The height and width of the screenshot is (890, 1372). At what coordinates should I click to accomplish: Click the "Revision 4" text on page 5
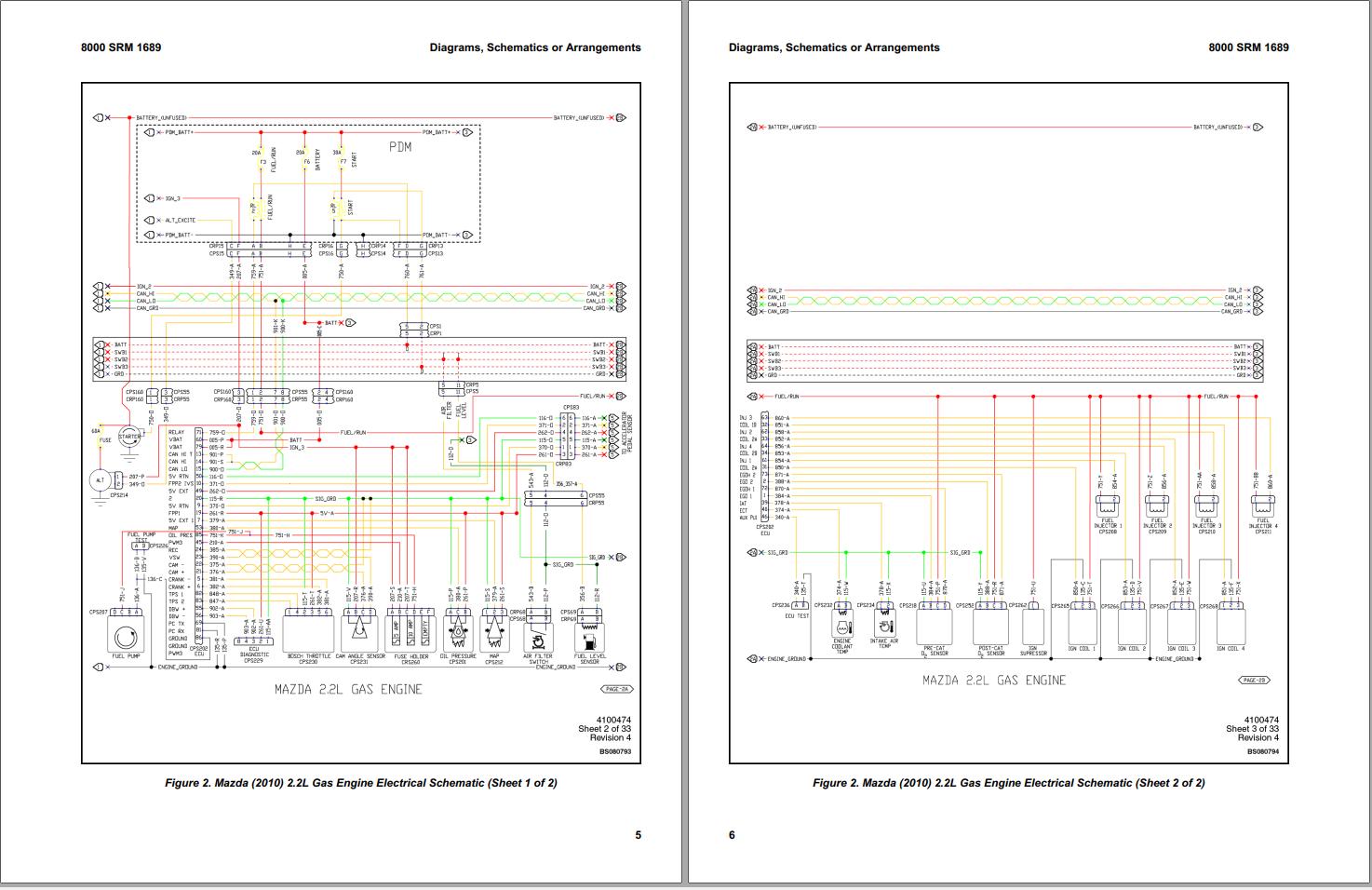tap(610, 738)
